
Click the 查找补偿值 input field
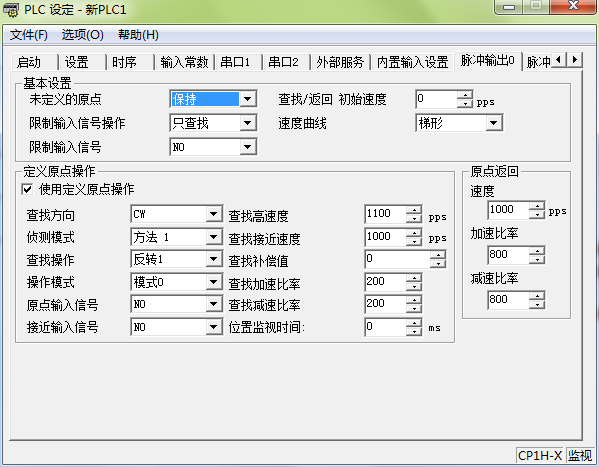(x=398, y=259)
